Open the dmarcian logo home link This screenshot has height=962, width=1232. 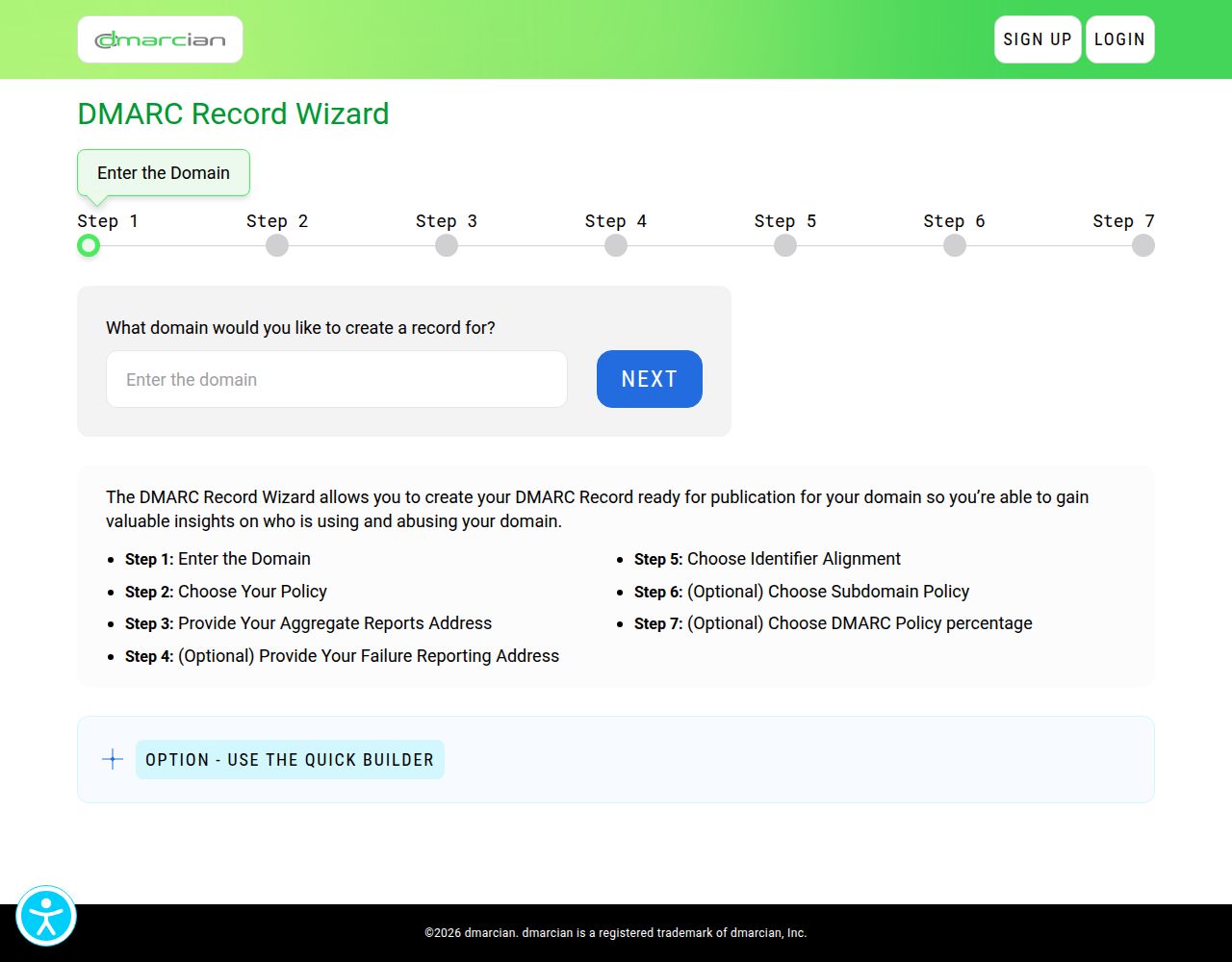(160, 39)
